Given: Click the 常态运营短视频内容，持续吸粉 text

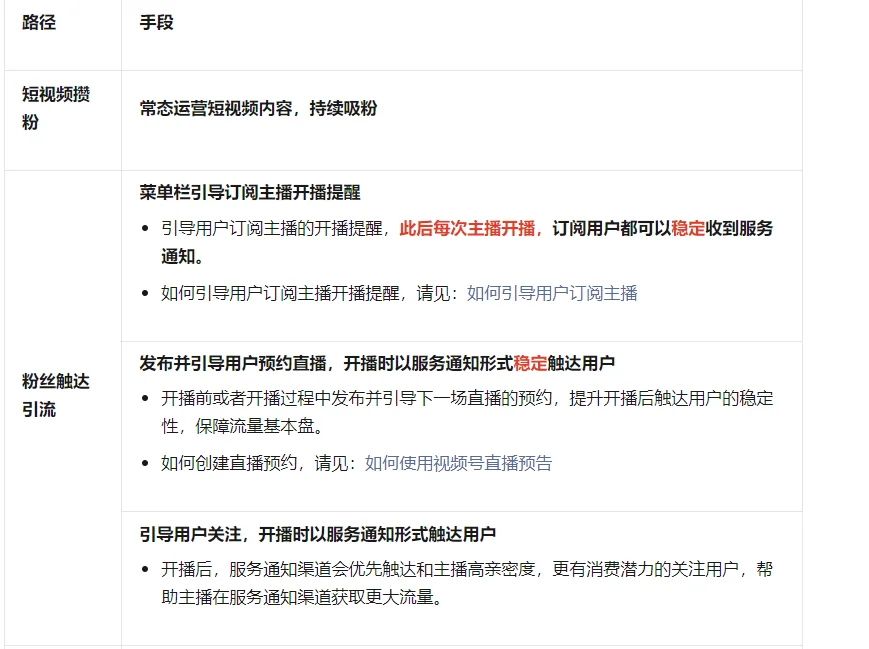Looking at the screenshot, I should coord(258,108).
